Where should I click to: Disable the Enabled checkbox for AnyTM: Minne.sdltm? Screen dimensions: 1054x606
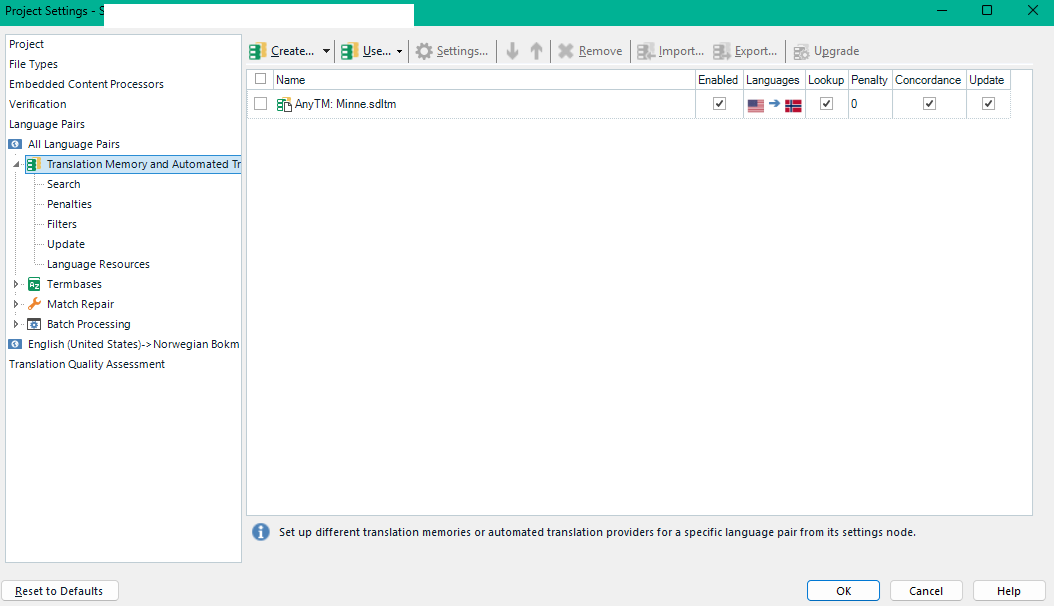coord(718,104)
